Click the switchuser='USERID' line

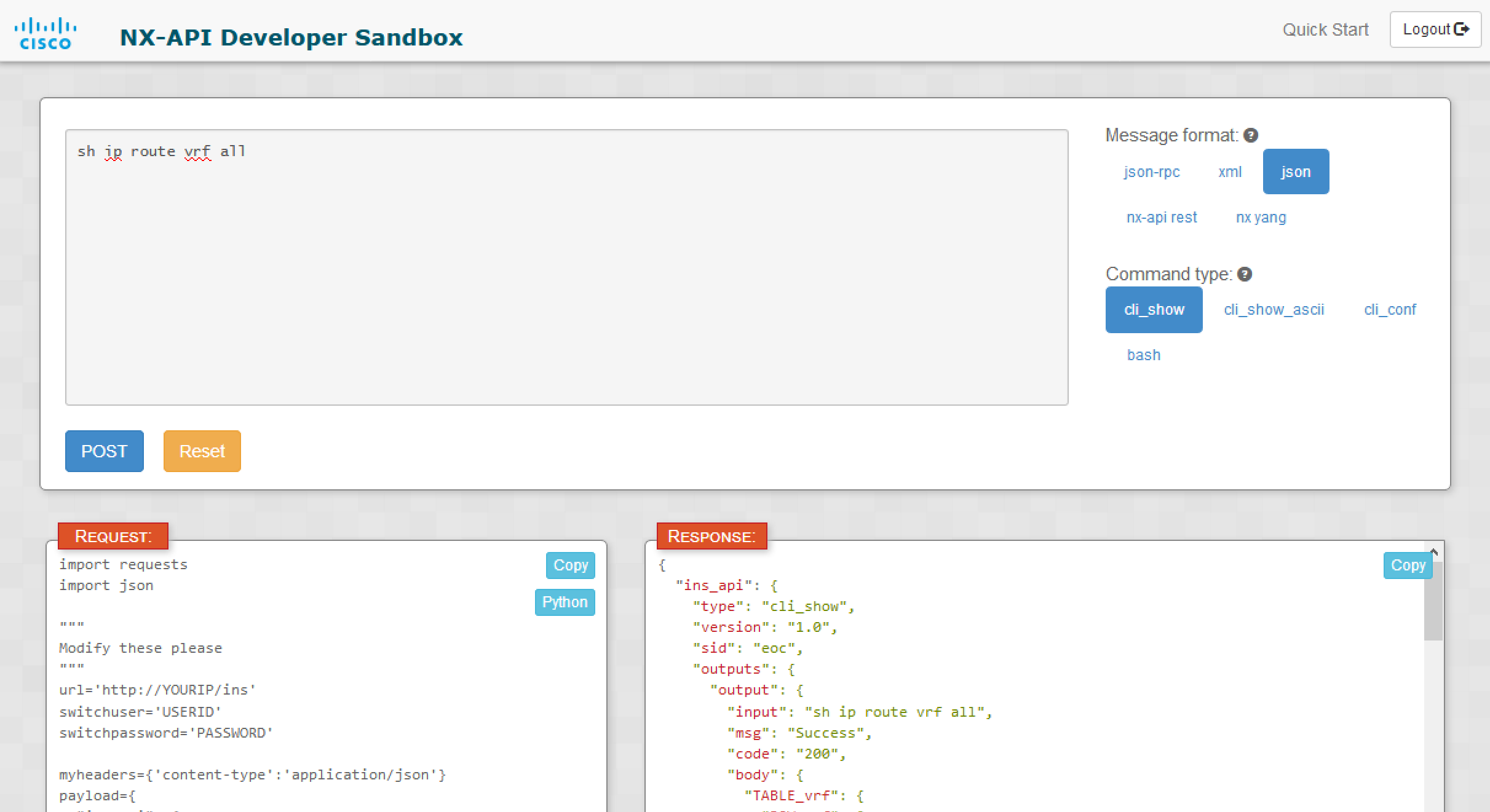click(140, 712)
